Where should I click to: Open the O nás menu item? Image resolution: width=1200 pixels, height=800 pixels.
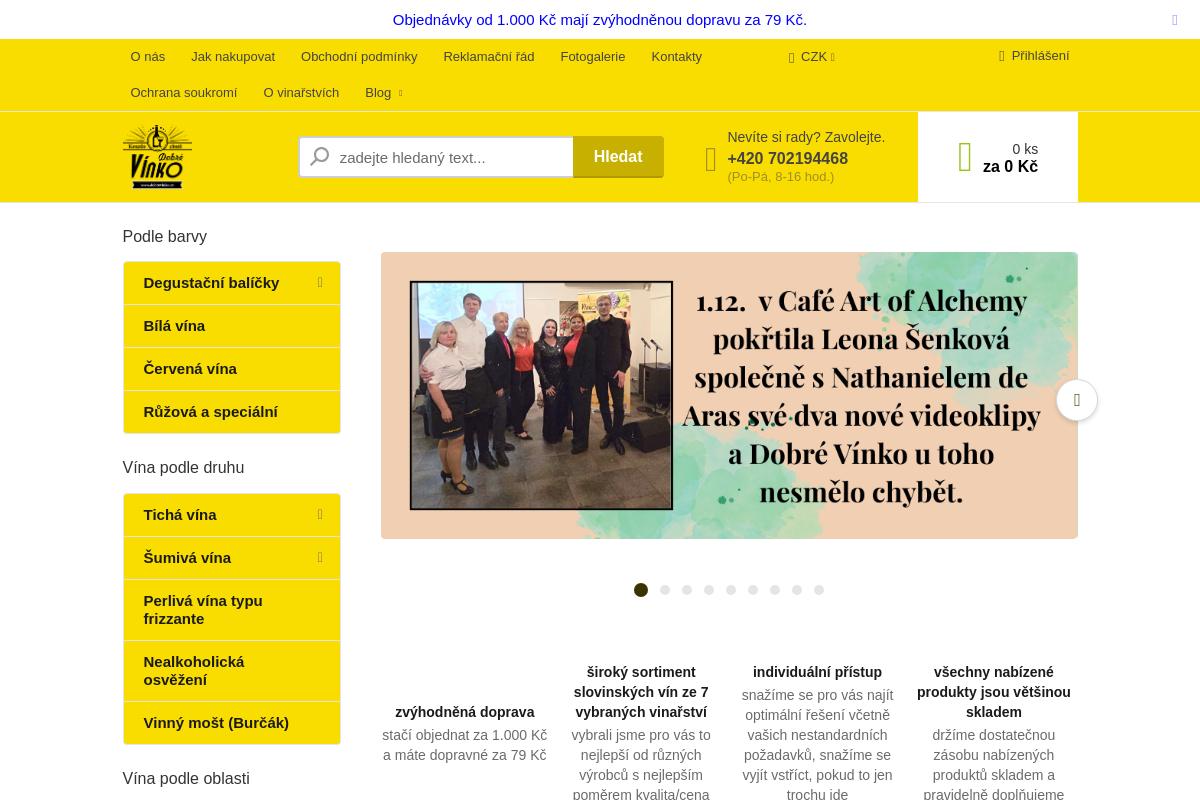pos(148,57)
